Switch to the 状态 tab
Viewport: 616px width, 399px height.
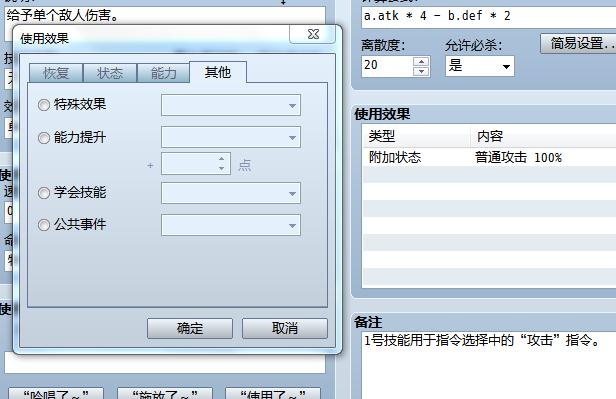point(110,73)
